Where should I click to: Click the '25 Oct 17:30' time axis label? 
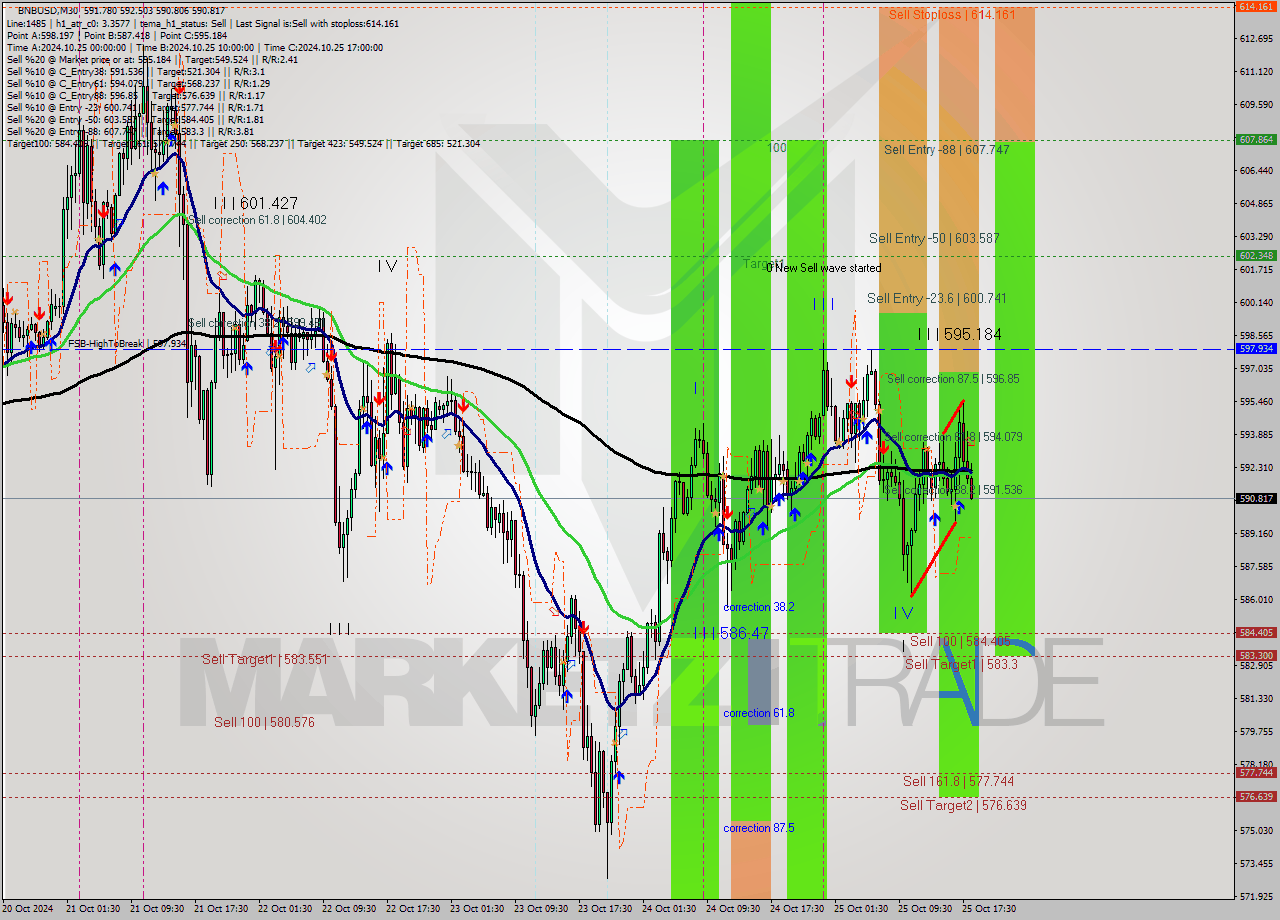(x=989, y=909)
